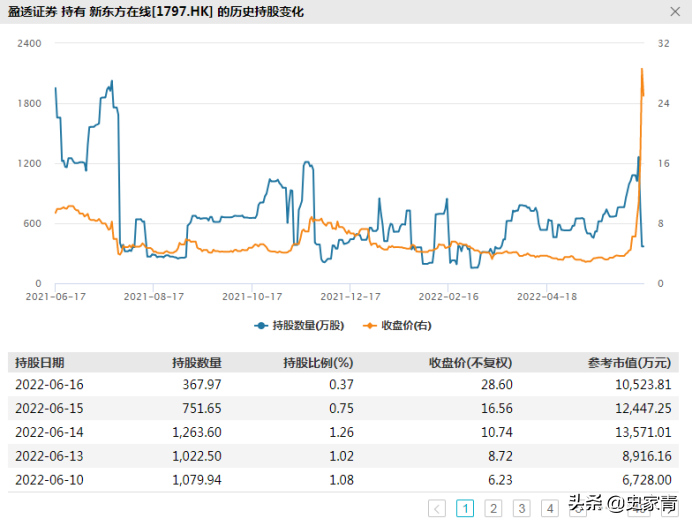This screenshot has height=527, width=693.
Task: Click the 参考市值(万元) column header
Action: tap(629, 363)
